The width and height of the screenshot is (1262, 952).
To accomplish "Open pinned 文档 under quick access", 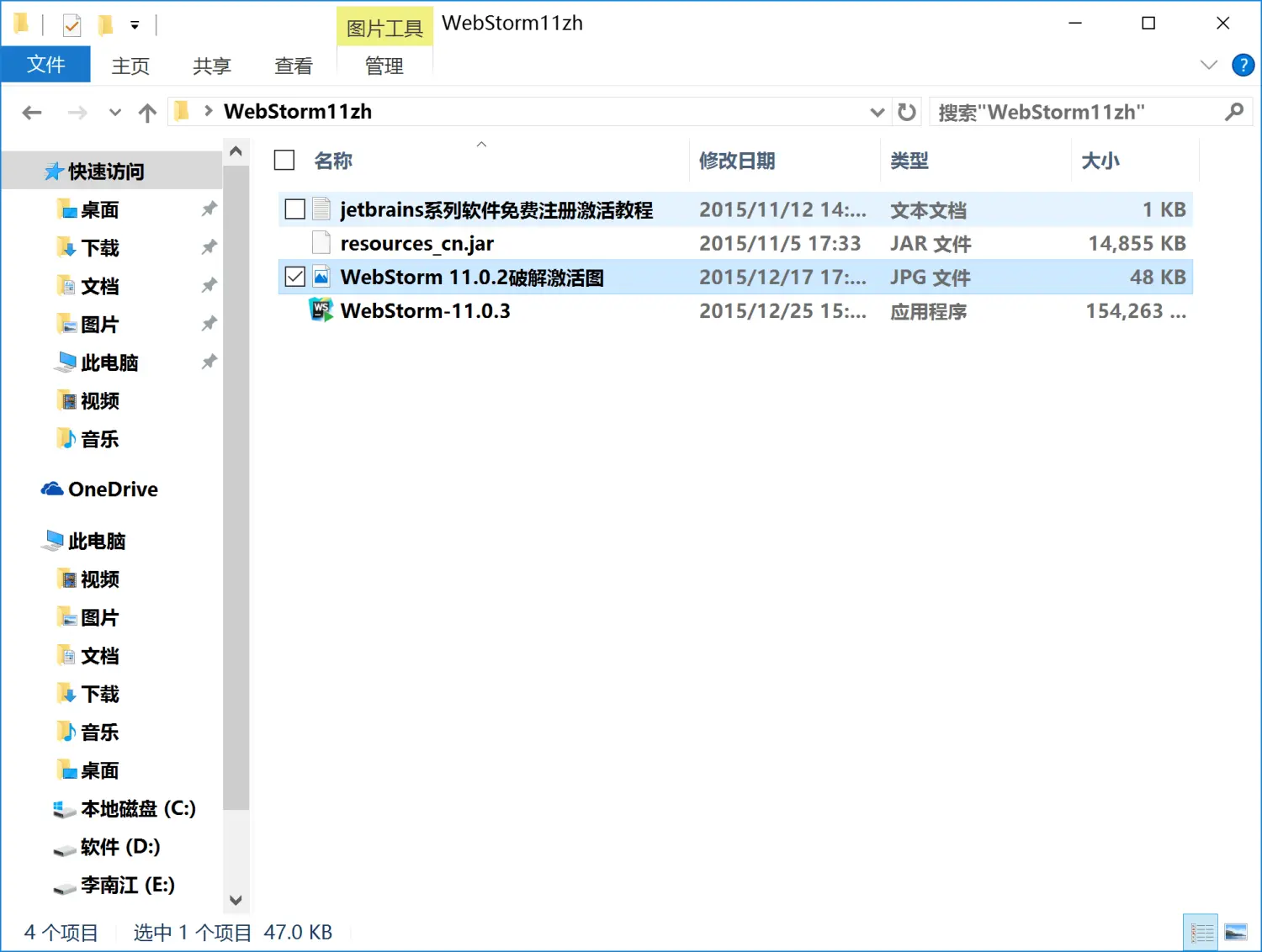I will coord(99,286).
